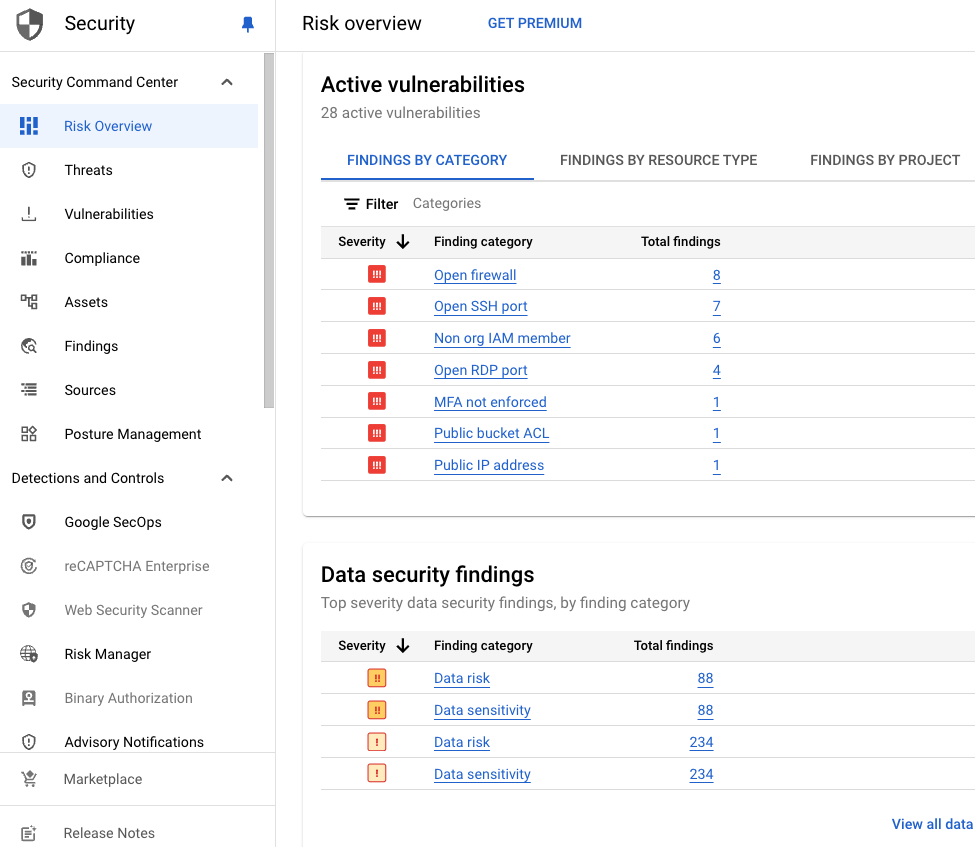Click GET PREMIUM in the header
The width and height of the screenshot is (975, 847).
click(535, 23)
